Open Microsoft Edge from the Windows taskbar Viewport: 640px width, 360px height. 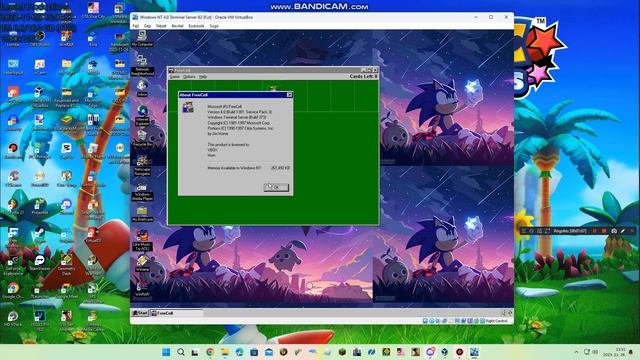click(240, 352)
